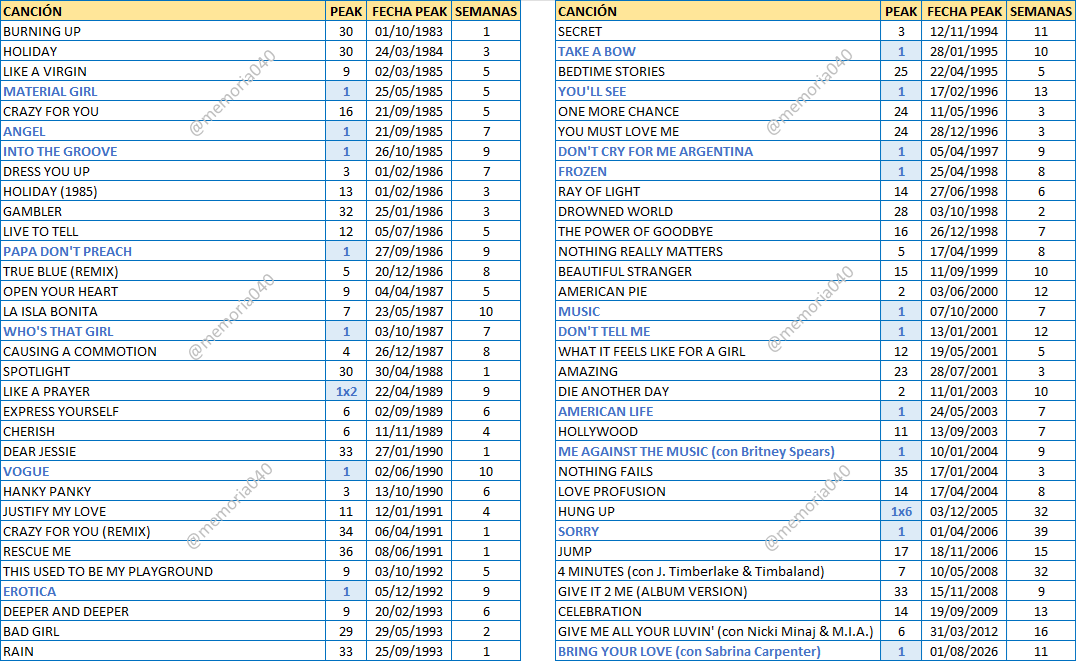Screen dimensions: 1076x661
Task: Select the date 25/05/1985
Action: (409, 91)
